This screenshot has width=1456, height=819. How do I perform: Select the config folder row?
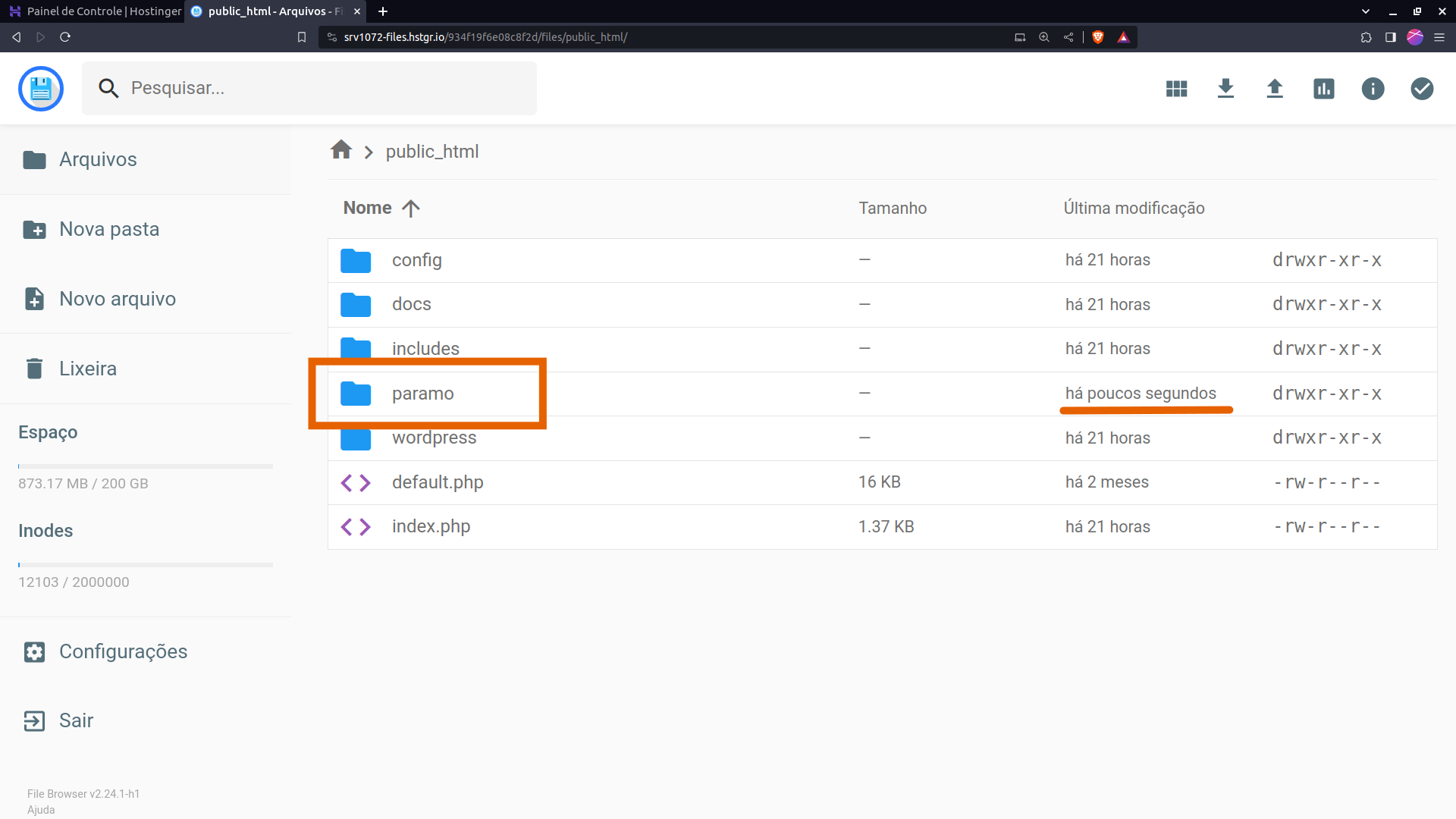click(883, 260)
